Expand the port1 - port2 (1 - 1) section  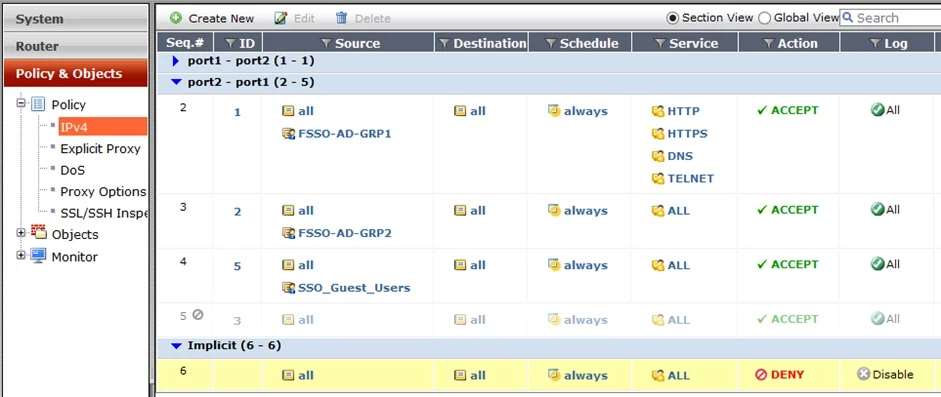pyautogui.click(x=176, y=61)
